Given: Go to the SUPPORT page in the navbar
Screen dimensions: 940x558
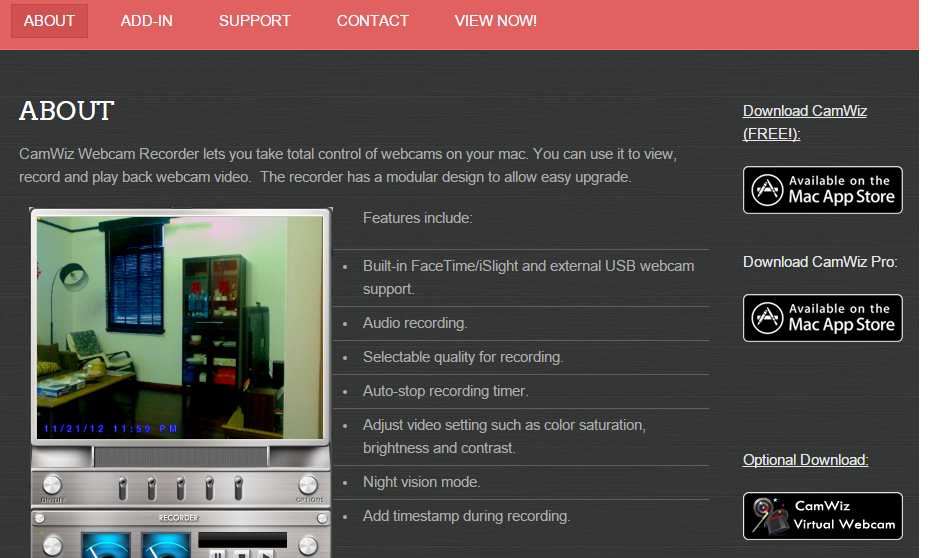Looking at the screenshot, I should tap(255, 21).
